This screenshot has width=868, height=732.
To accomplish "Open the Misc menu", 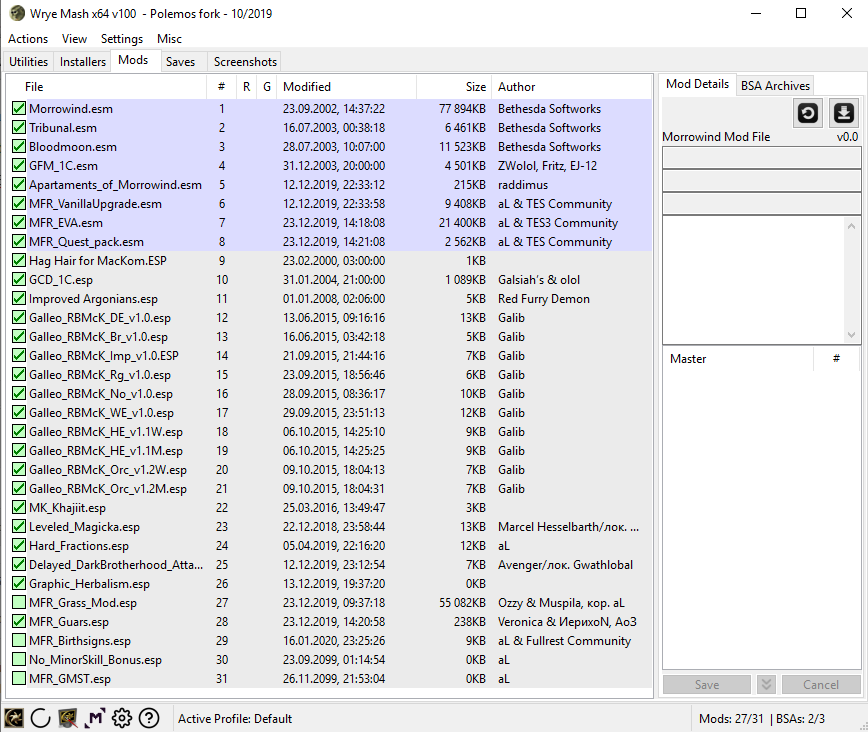I will [x=169, y=39].
